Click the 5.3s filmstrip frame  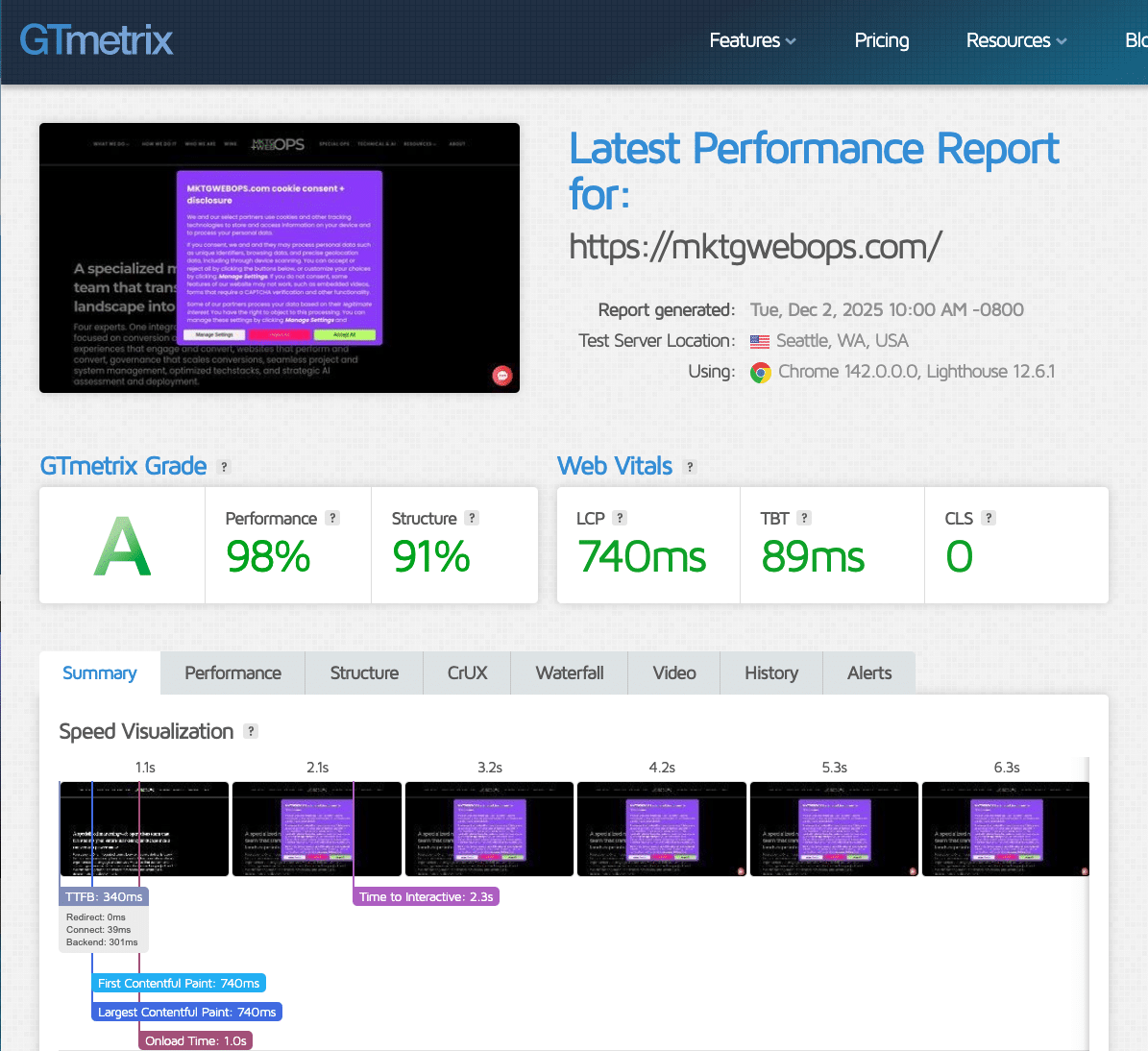[x=834, y=829]
